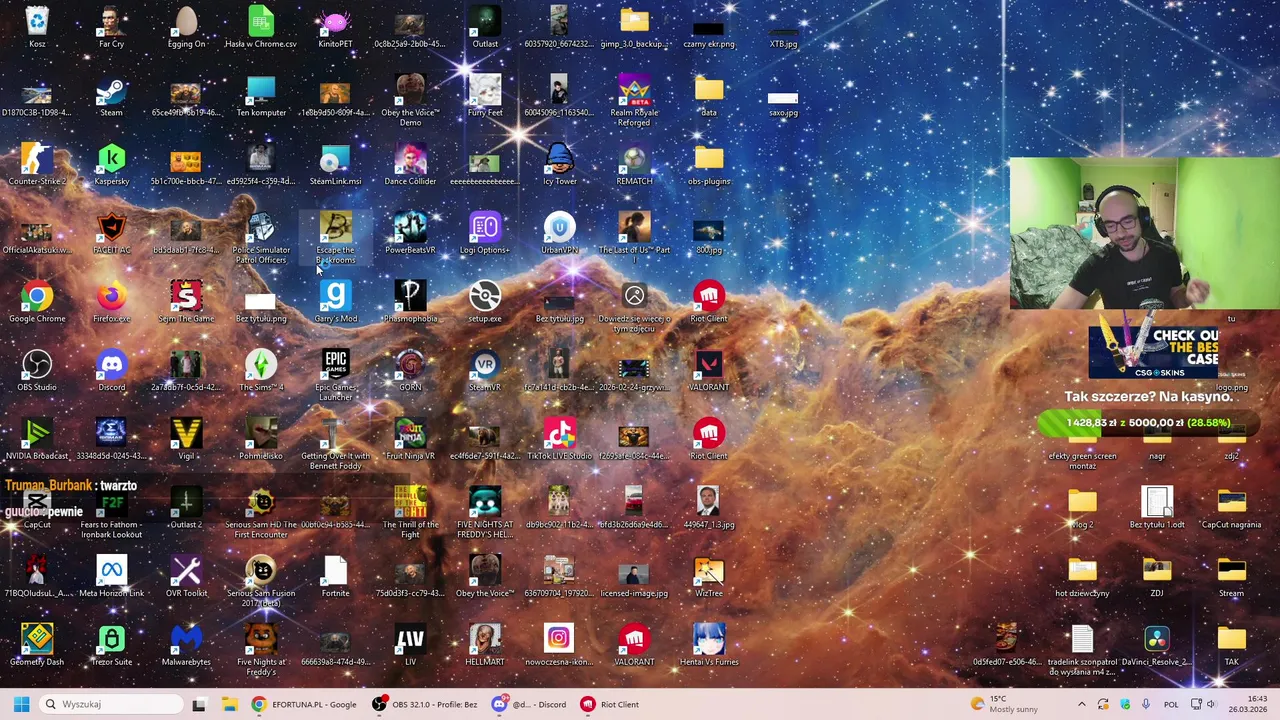Open the obs-plugins folder
This screenshot has height=720, width=1280.
click(709, 165)
